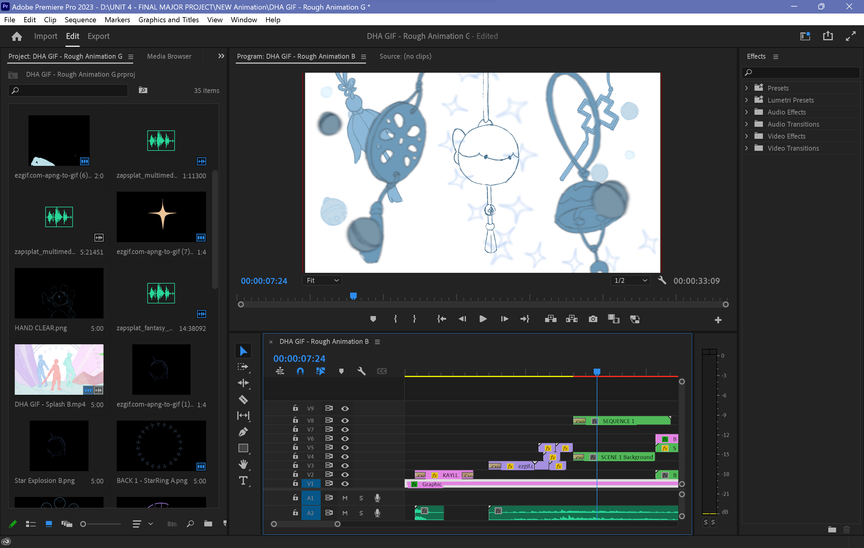Viewport: 864px width, 548px height.
Task: Toggle V8 track eye visibility
Action: (x=345, y=421)
